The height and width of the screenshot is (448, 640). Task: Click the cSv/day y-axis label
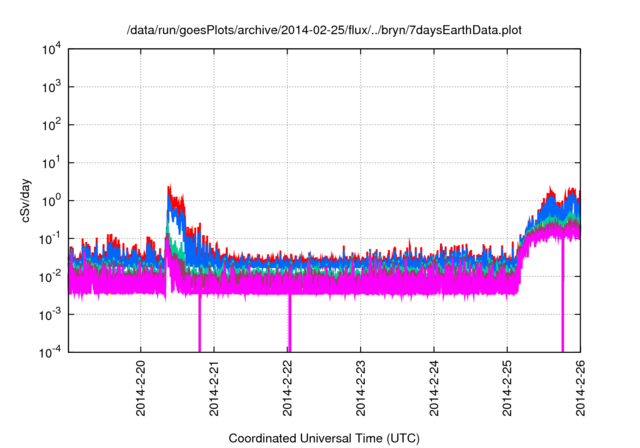(x=26, y=200)
